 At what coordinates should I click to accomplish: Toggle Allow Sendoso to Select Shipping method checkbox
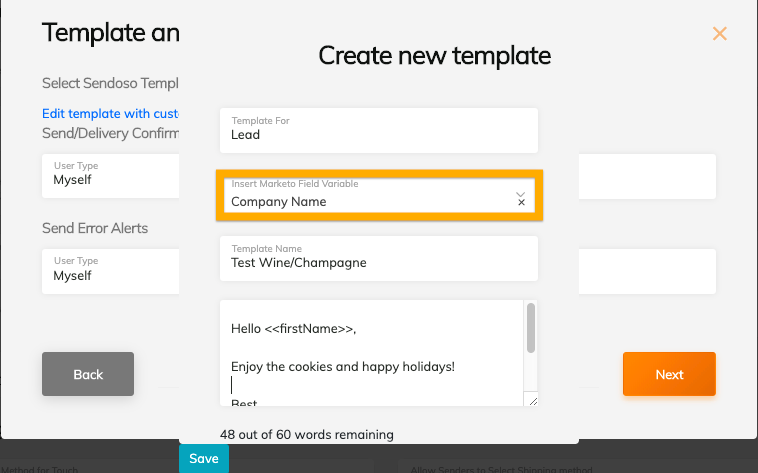(385, 467)
